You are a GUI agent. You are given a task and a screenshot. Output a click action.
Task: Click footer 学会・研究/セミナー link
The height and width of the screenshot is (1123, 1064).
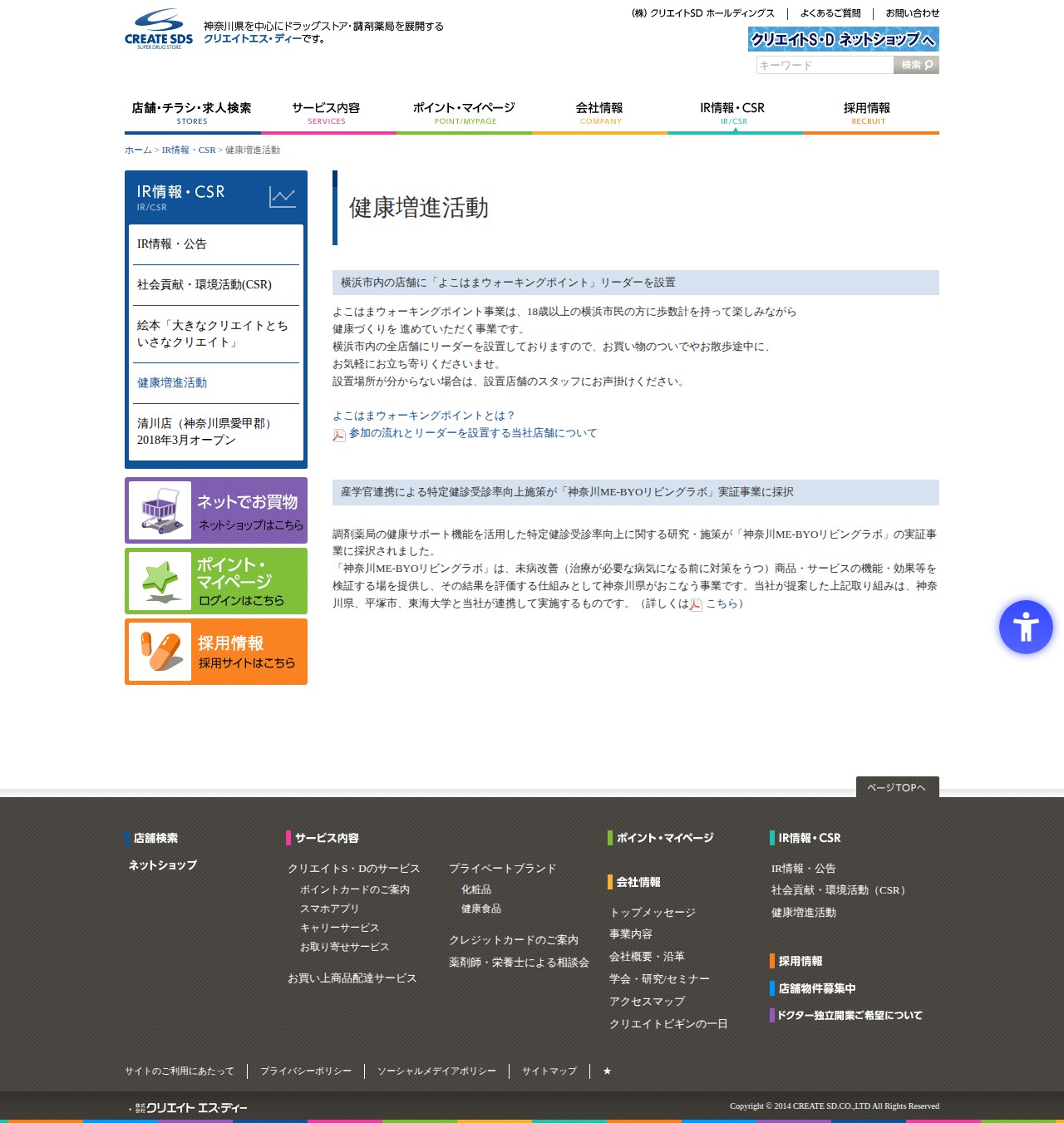(660, 979)
